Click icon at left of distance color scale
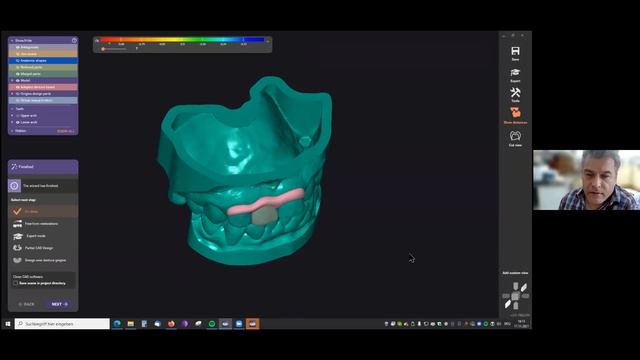640x360 pixels. pyautogui.click(x=97, y=40)
